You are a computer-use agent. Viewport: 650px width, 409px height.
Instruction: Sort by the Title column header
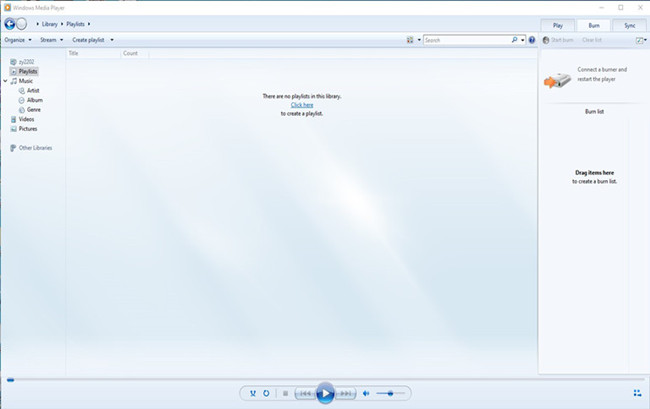(73, 53)
